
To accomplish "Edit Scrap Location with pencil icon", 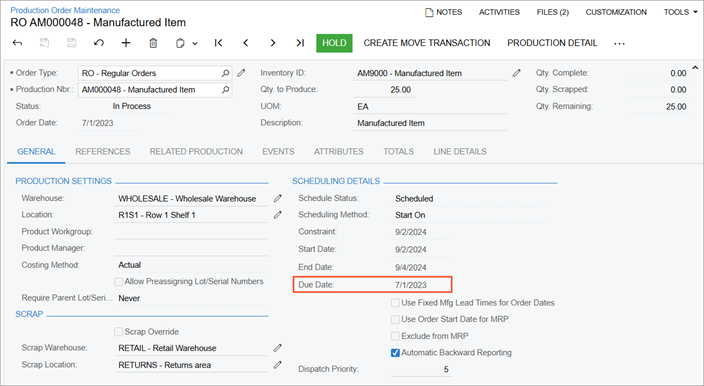I will click(x=278, y=365).
